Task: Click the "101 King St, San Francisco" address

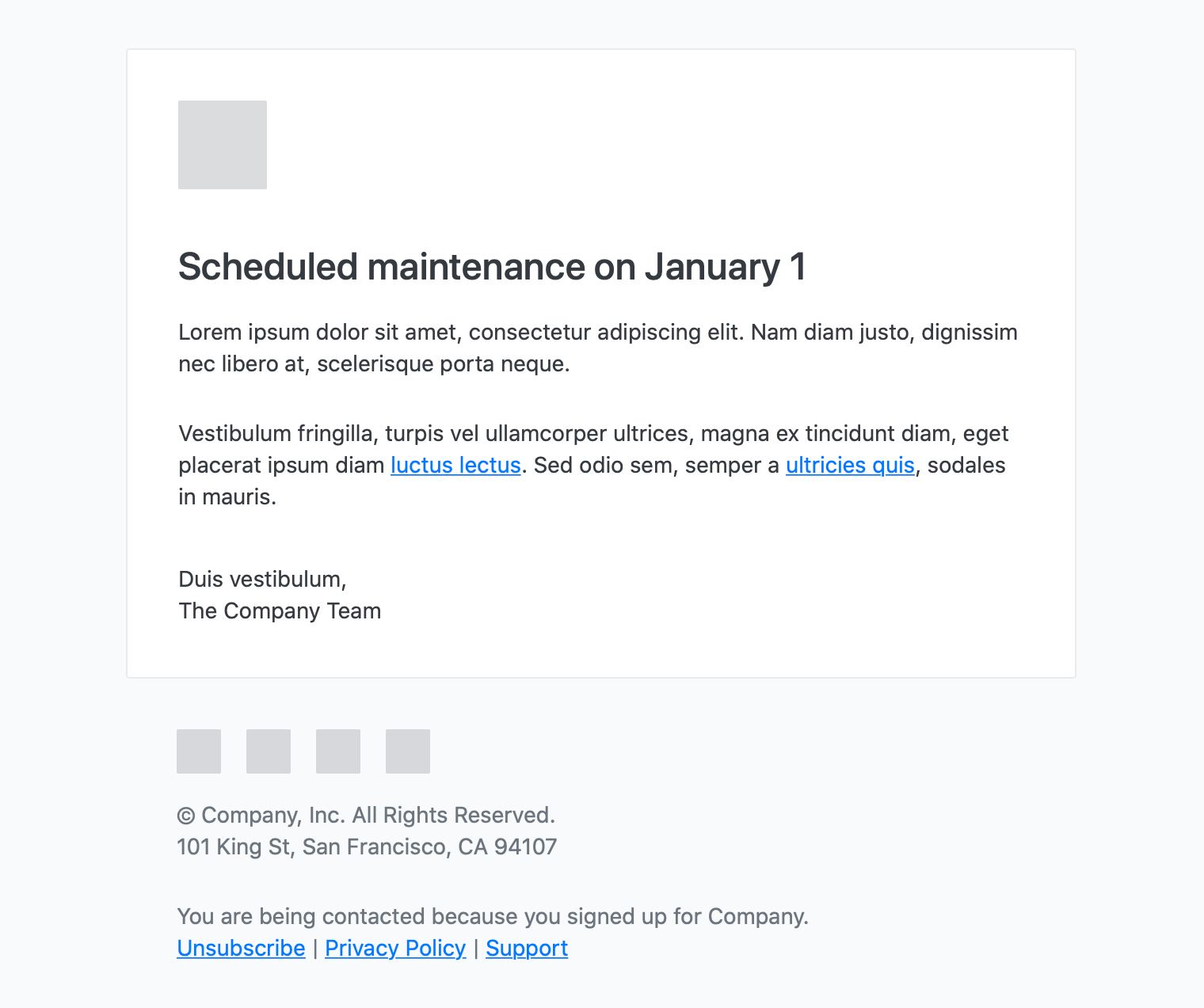Action: pyautogui.click(x=367, y=847)
